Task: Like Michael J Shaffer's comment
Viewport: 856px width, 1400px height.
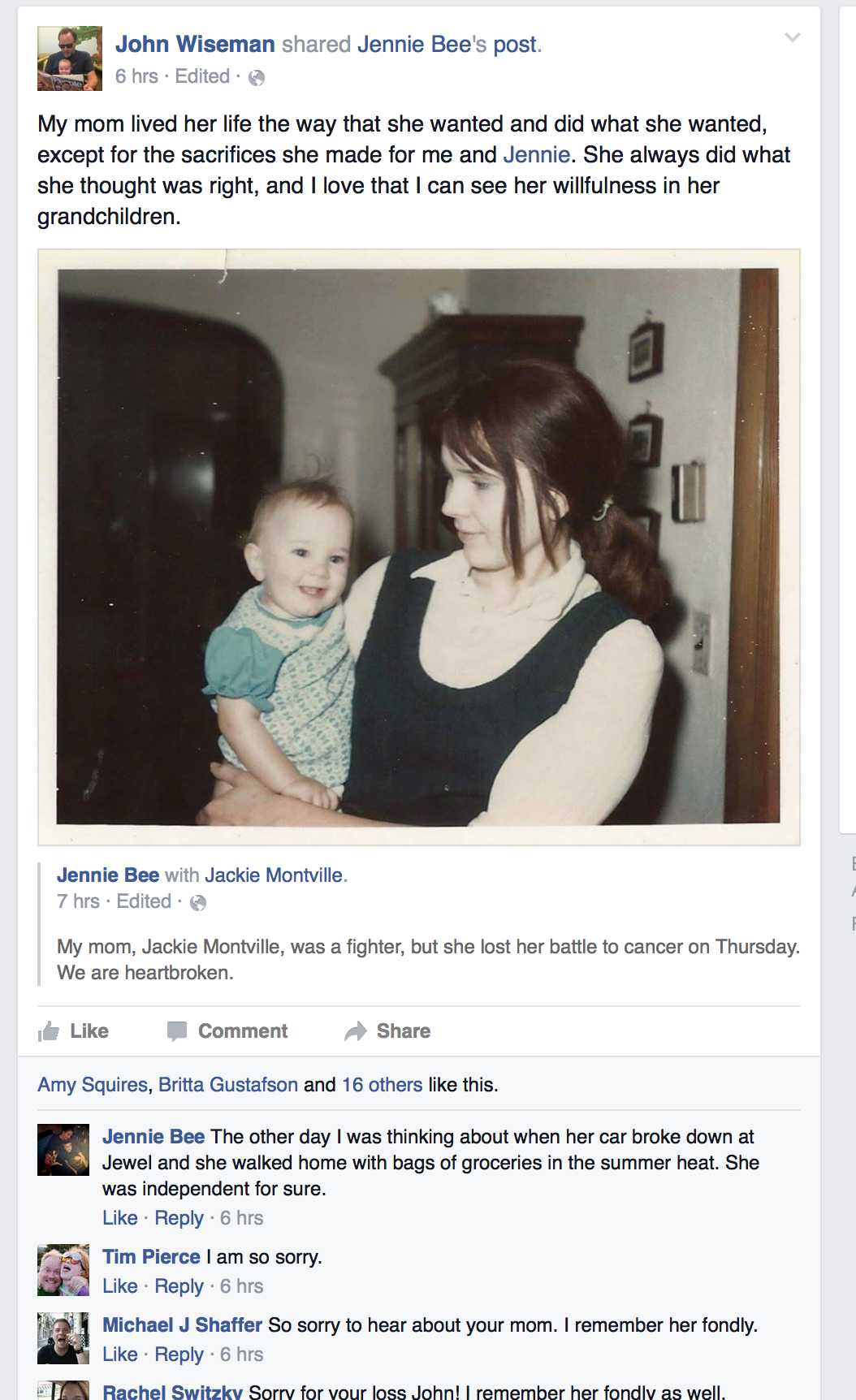Action: pos(120,1355)
